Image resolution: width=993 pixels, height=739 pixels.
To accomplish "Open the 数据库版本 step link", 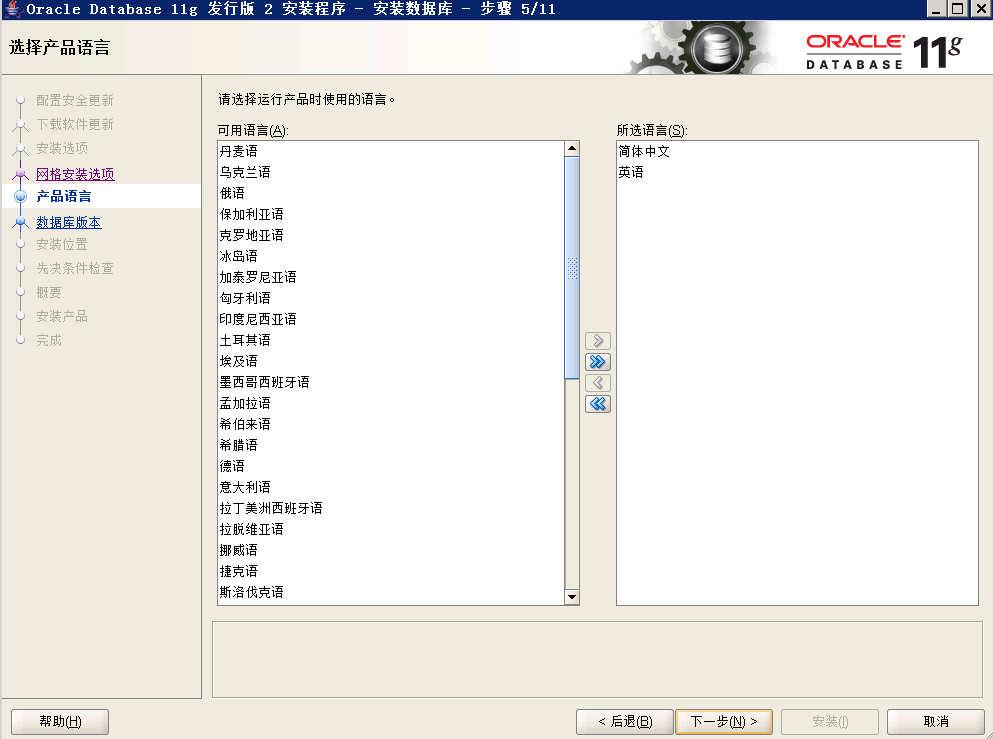I will pyautogui.click(x=68, y=222).
